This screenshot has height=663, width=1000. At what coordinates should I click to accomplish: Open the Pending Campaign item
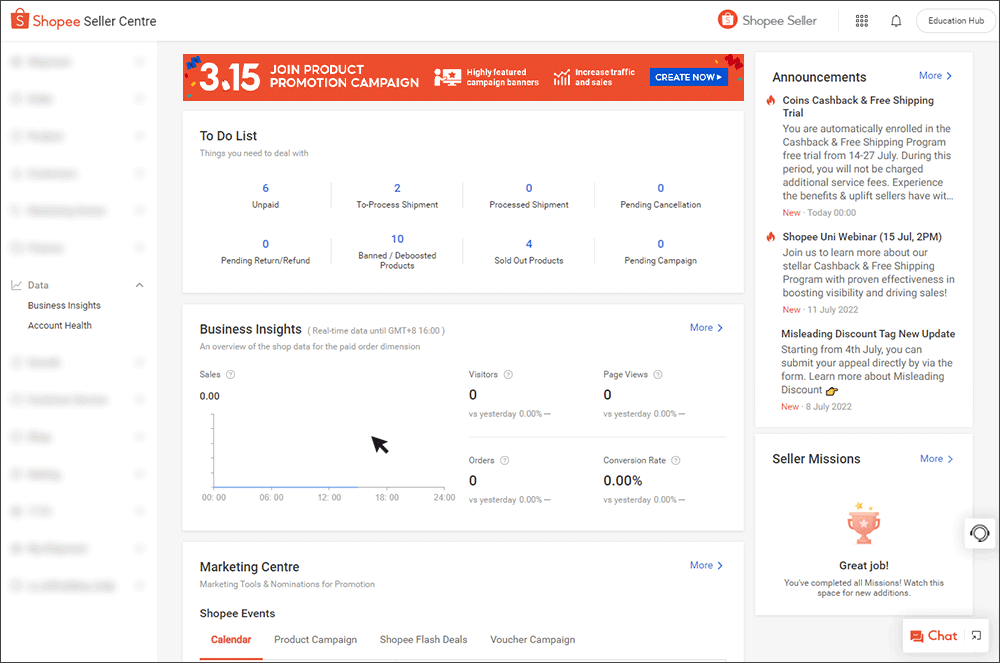pos(661,252)
